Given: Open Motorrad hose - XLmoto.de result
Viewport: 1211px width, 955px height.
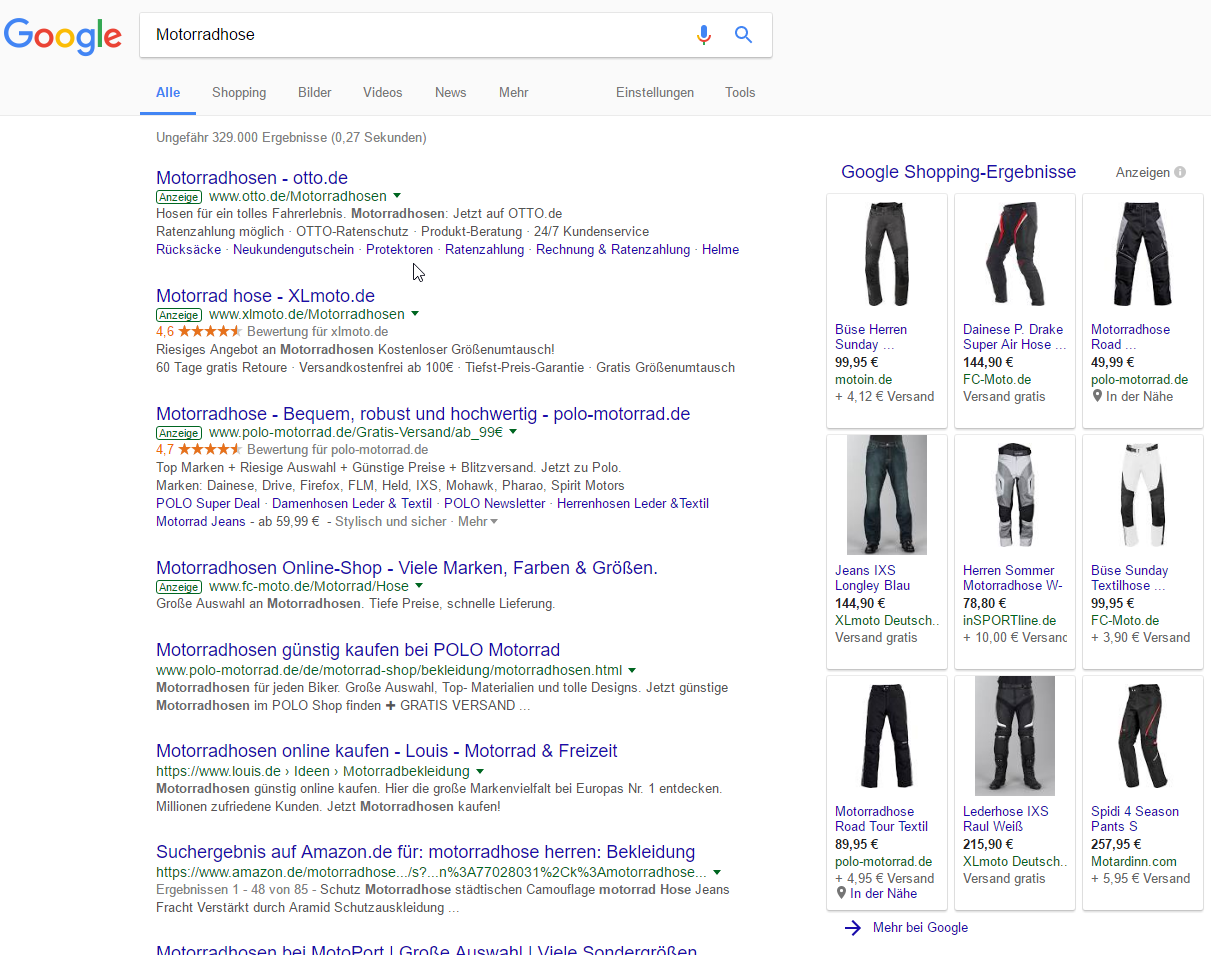Looking at the screenshot, I should click(x=266, y=296).
